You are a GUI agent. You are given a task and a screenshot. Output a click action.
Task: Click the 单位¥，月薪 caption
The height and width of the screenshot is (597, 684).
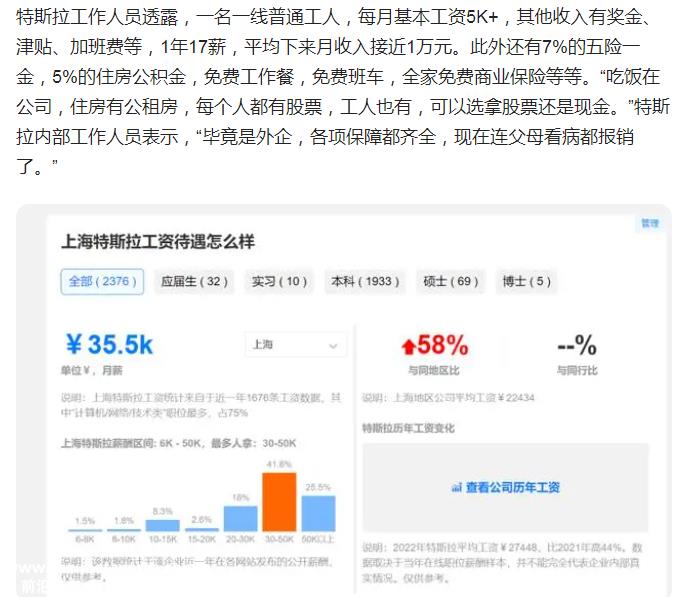tap(92, 371)
